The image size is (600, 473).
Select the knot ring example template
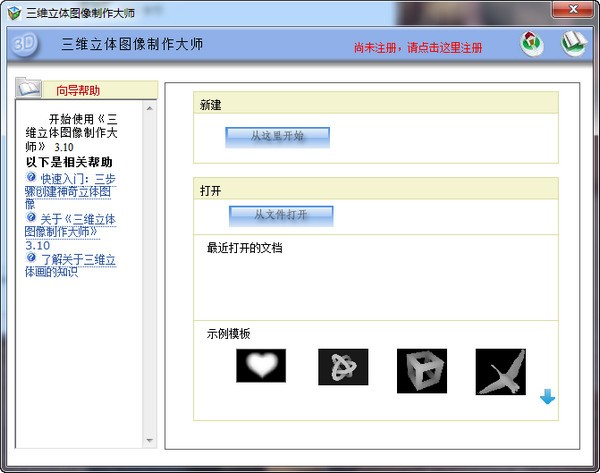point(343,367)
